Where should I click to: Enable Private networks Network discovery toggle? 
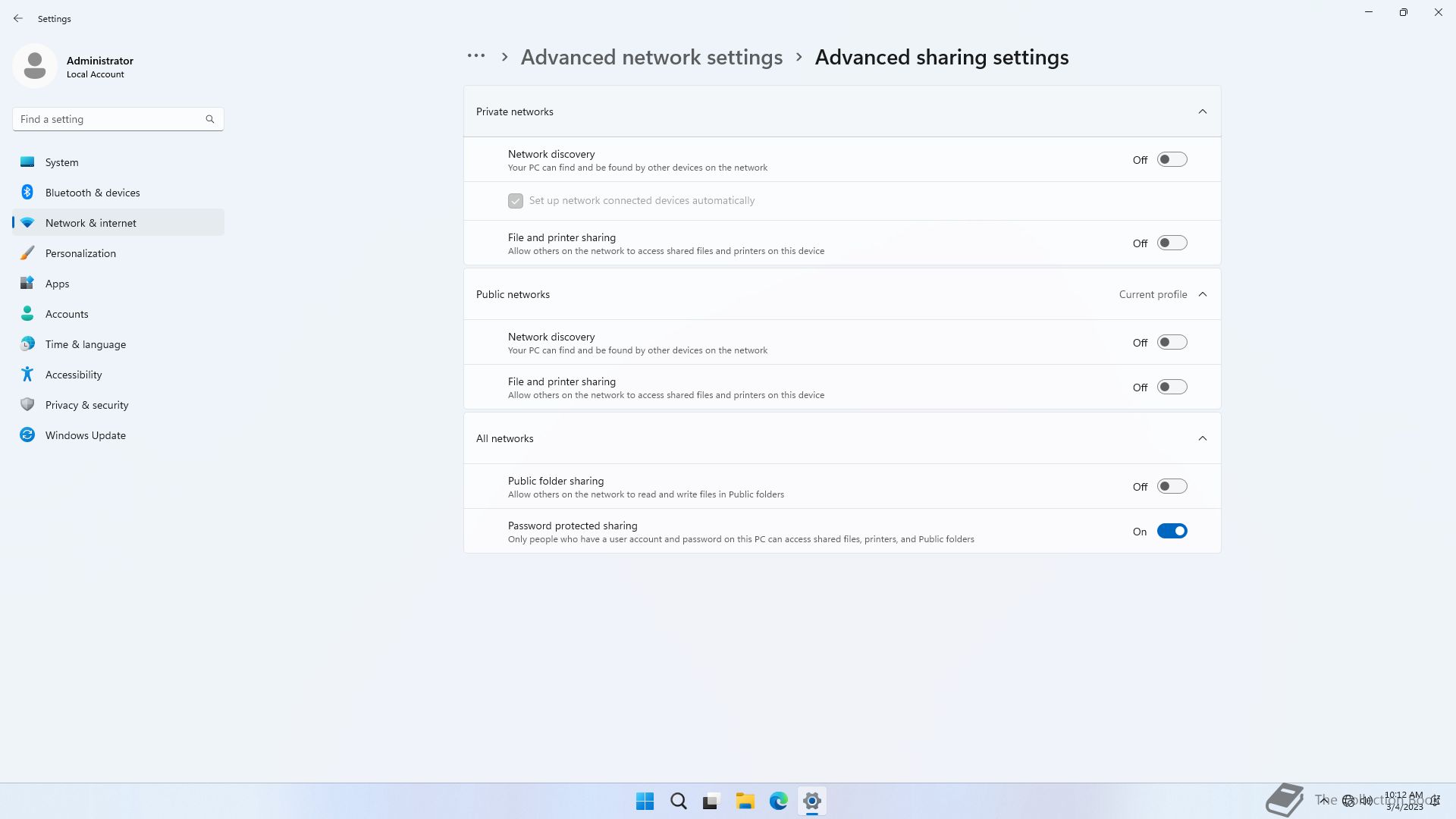[x=1172, y=160]
